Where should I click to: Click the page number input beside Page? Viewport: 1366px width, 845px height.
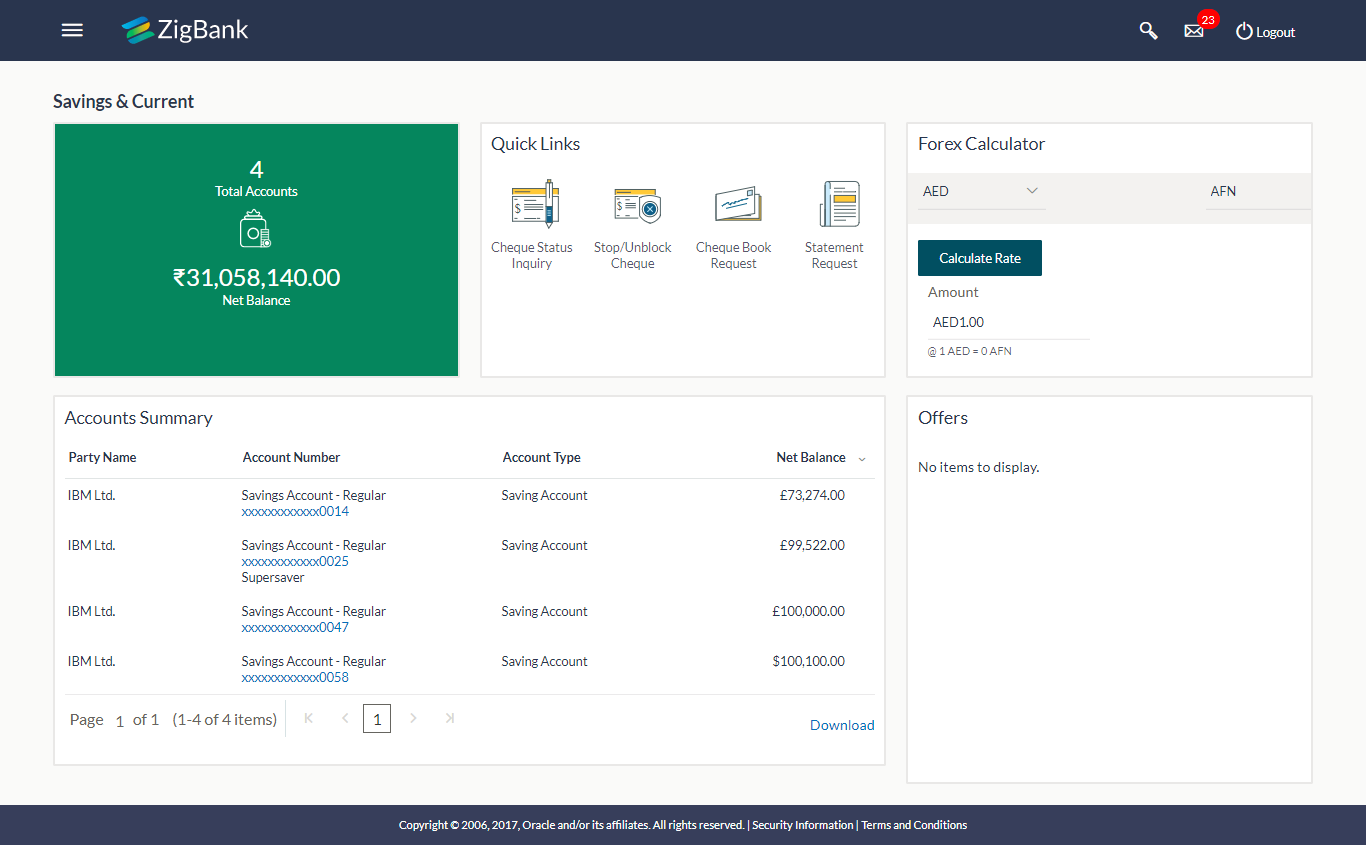point(120,720)
